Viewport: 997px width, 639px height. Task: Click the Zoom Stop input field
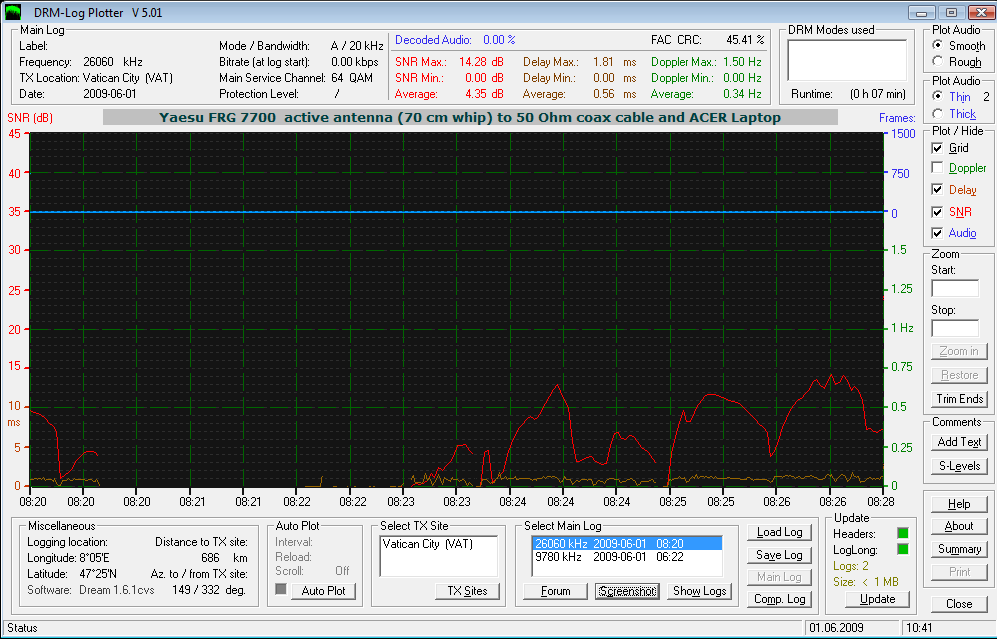click(955, 329)
